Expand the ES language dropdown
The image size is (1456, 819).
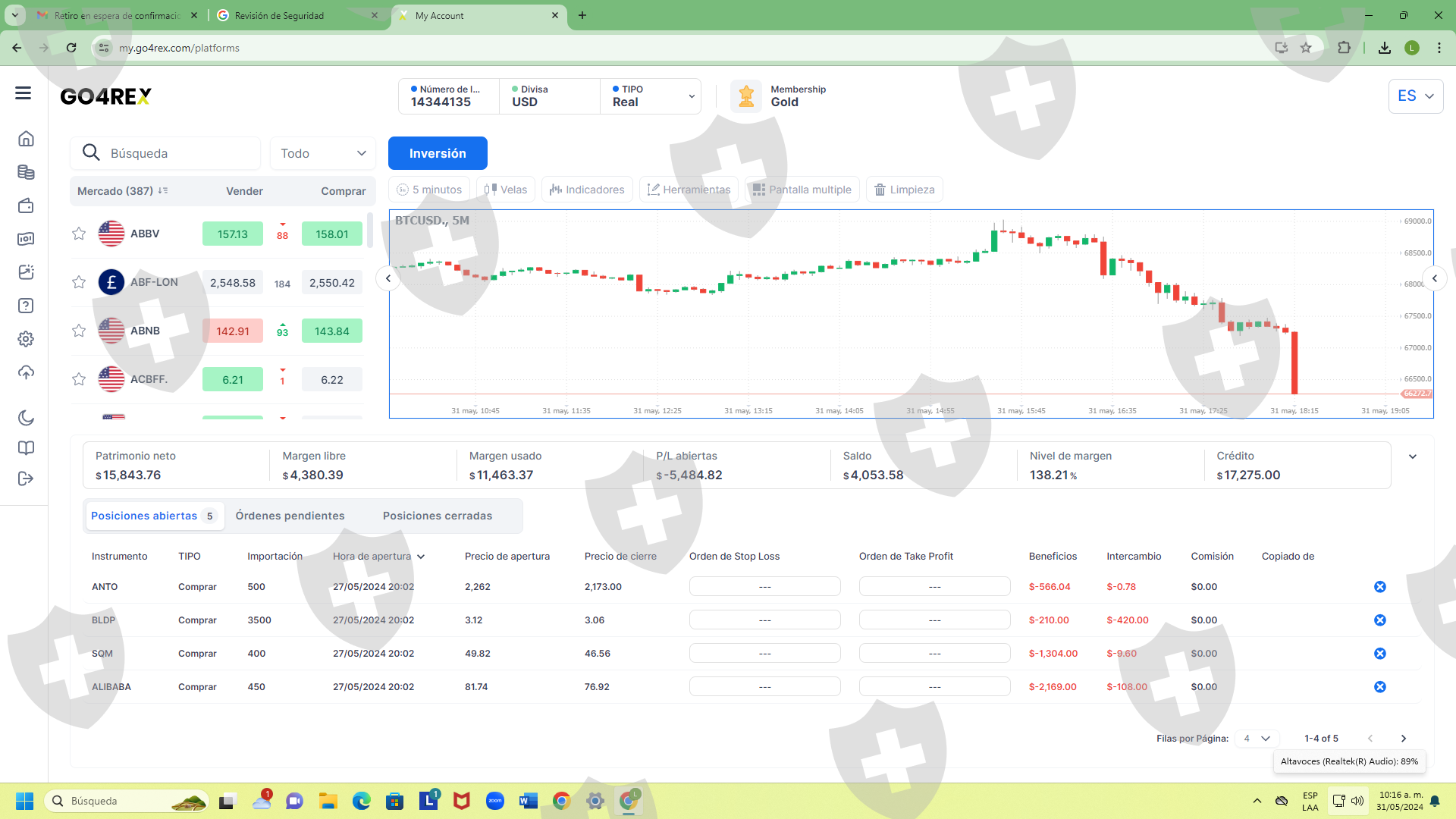(x=1415, y=96)
